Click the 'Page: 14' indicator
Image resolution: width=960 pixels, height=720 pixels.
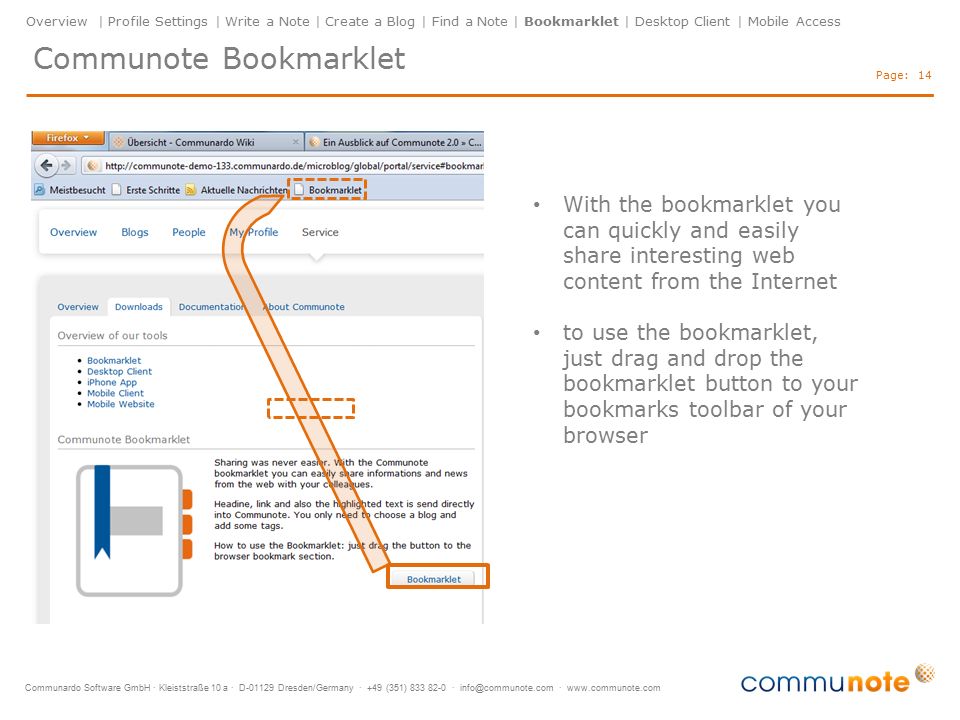click(903, 75)
